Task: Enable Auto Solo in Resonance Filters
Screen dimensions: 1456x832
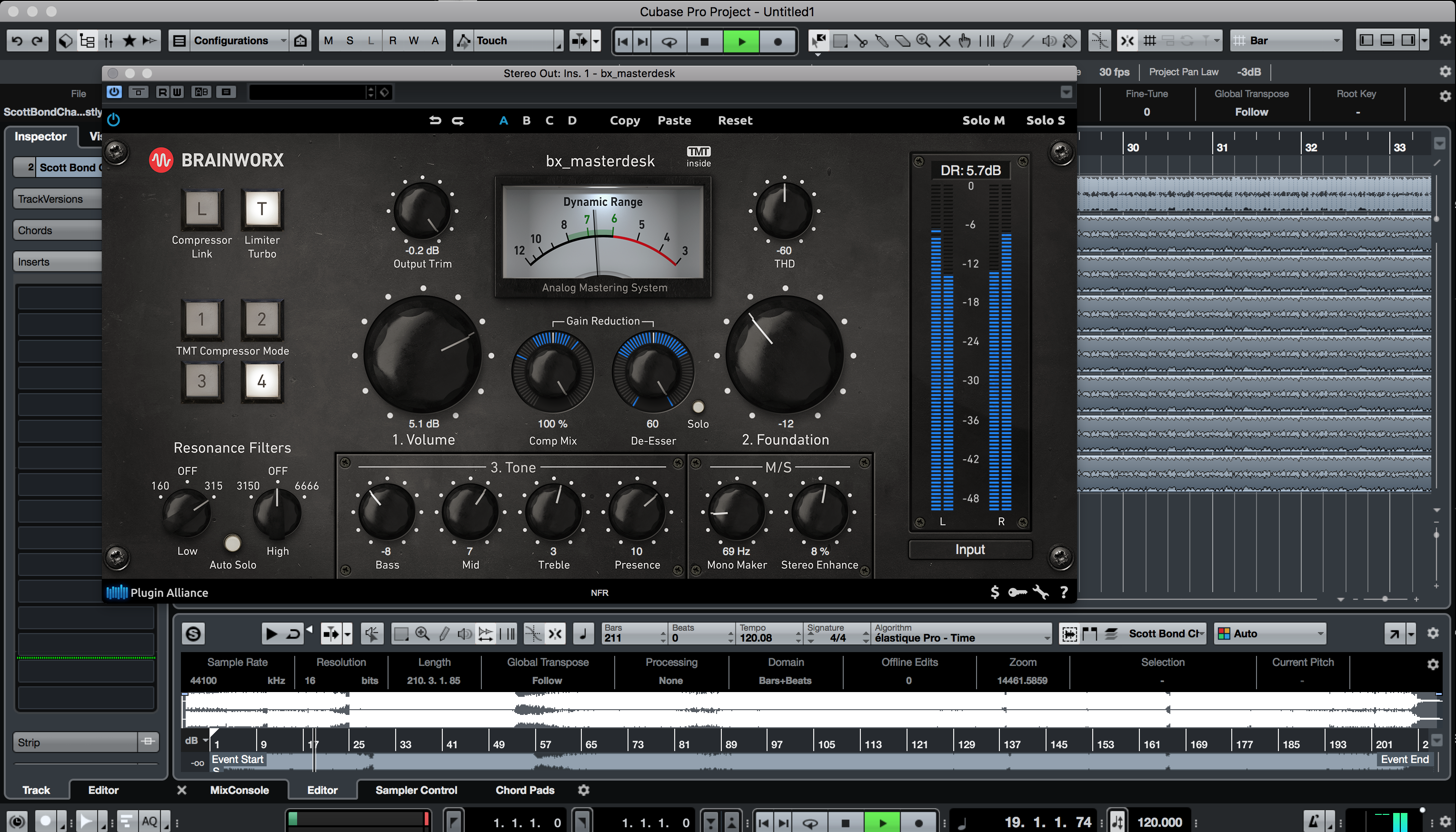Action: pos(232,542)
